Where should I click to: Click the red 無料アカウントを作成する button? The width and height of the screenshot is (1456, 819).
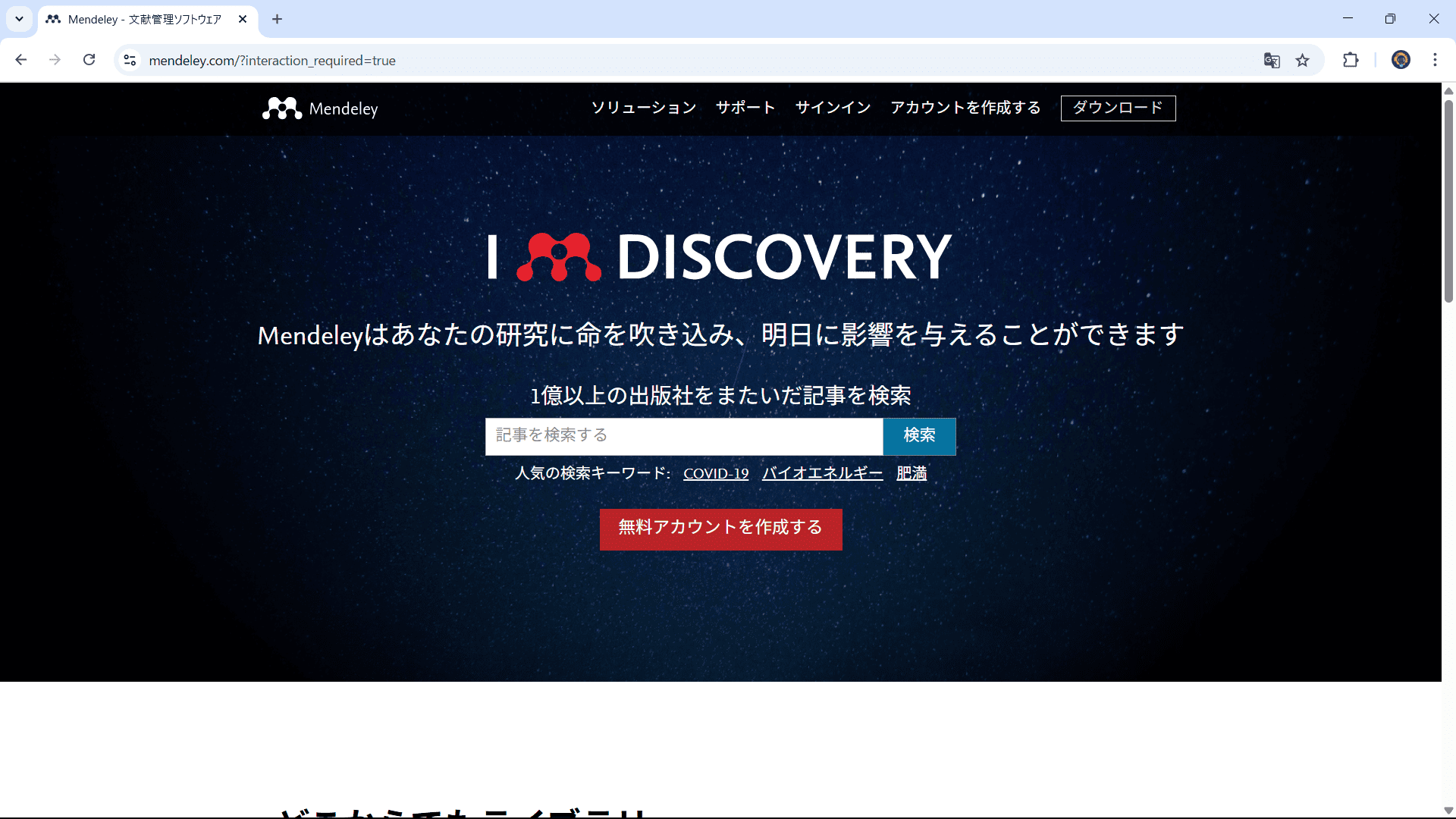click(720, 529)
